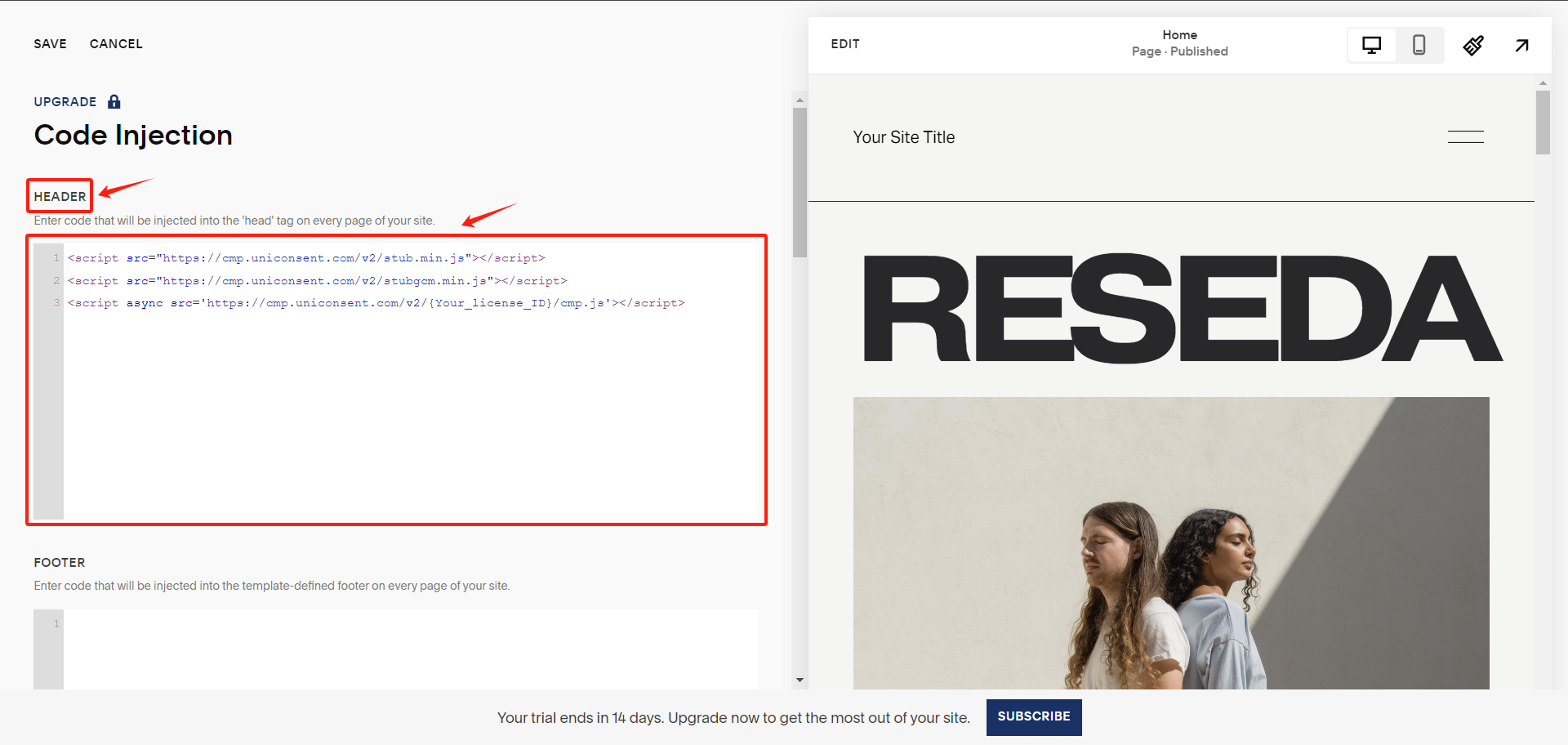Switch to mobile preview view
Viewport: 1568px width, 745px height.
(x=1419, y=45)
